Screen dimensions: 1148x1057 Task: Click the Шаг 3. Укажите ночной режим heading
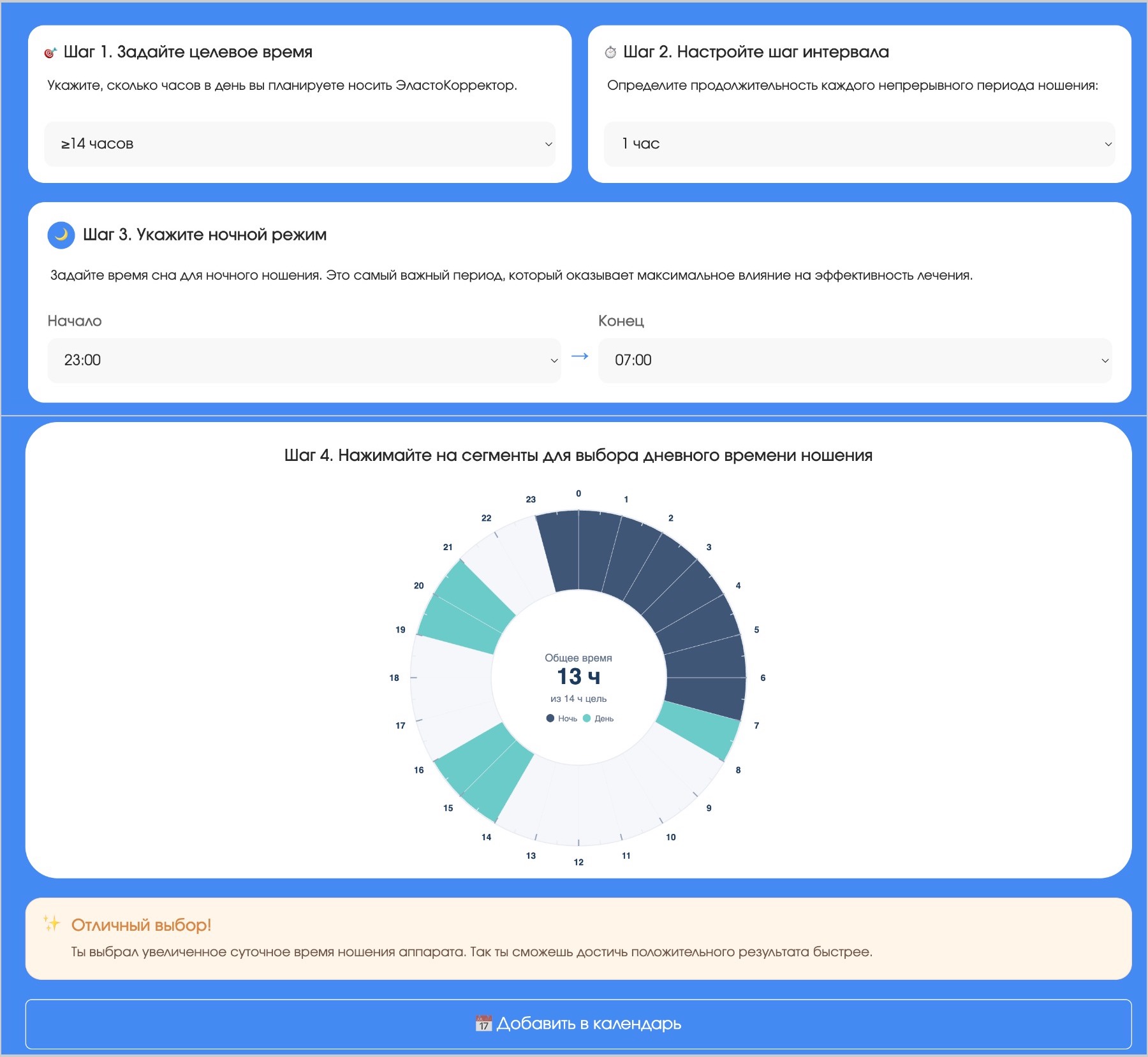pos(205,235)
